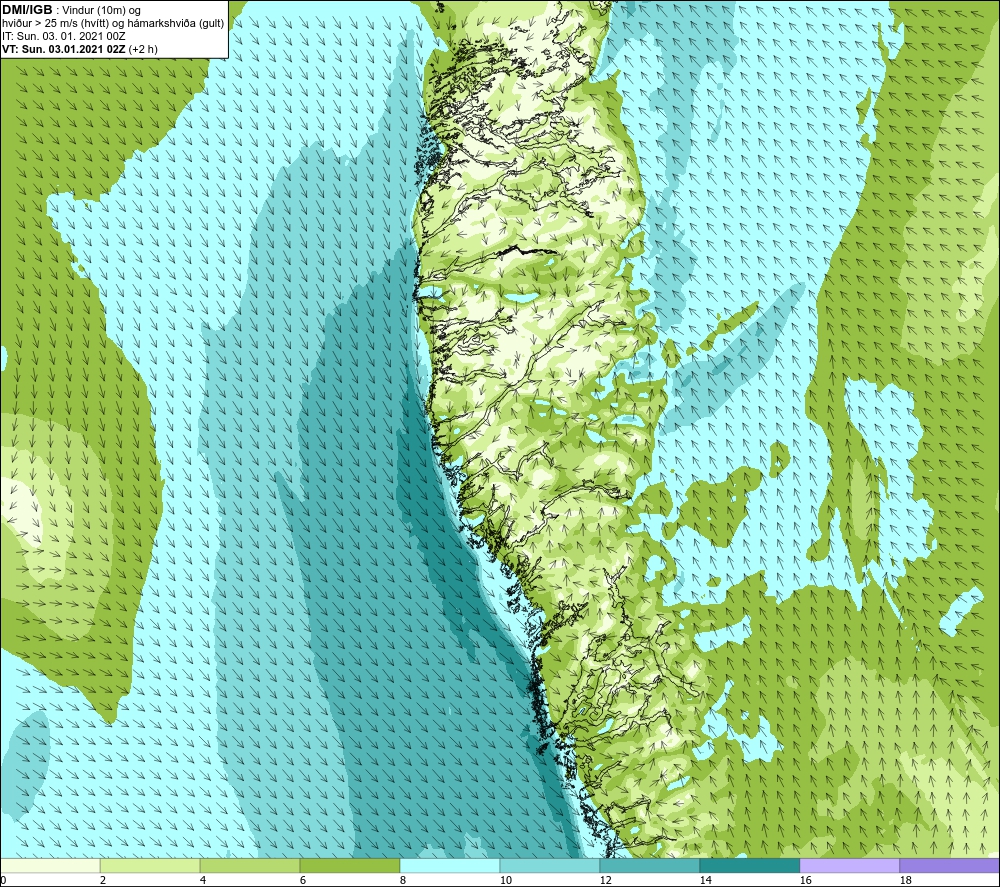This screenshot has height=887, width=1000.
Task: Click the 'IT: Sun. 03. 01. 2021 00Z' text
Action: point(63,36)
